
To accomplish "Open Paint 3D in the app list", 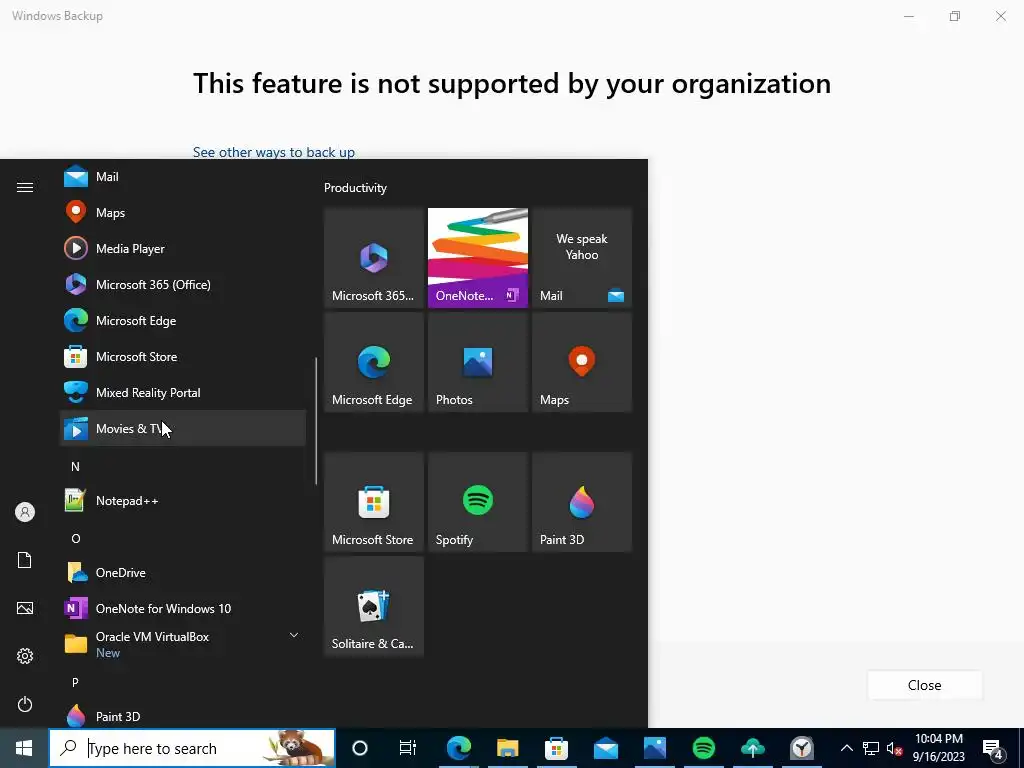I will 183,716.
